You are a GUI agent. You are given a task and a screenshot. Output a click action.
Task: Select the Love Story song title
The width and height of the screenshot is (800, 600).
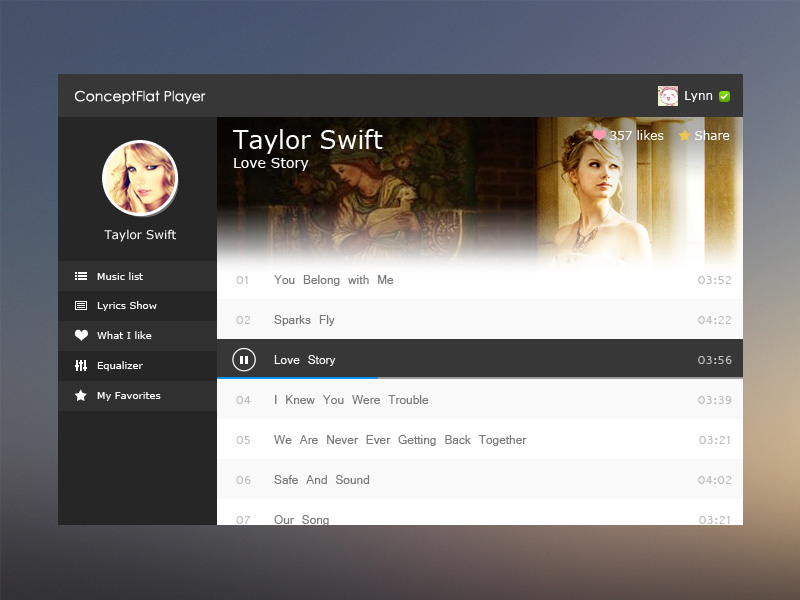click(x=305, y=360)
